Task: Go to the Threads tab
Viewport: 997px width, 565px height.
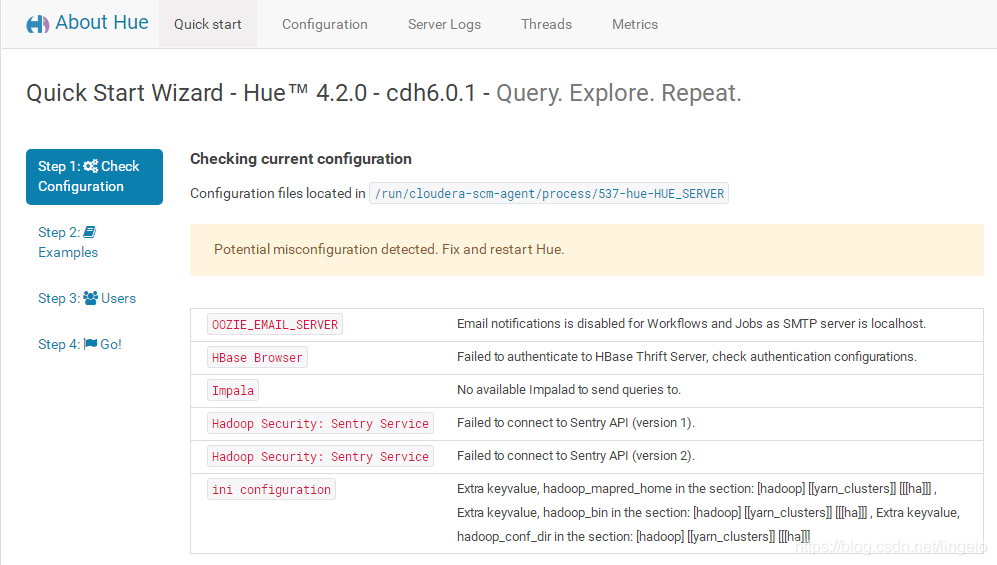Action: coord(546,24)
